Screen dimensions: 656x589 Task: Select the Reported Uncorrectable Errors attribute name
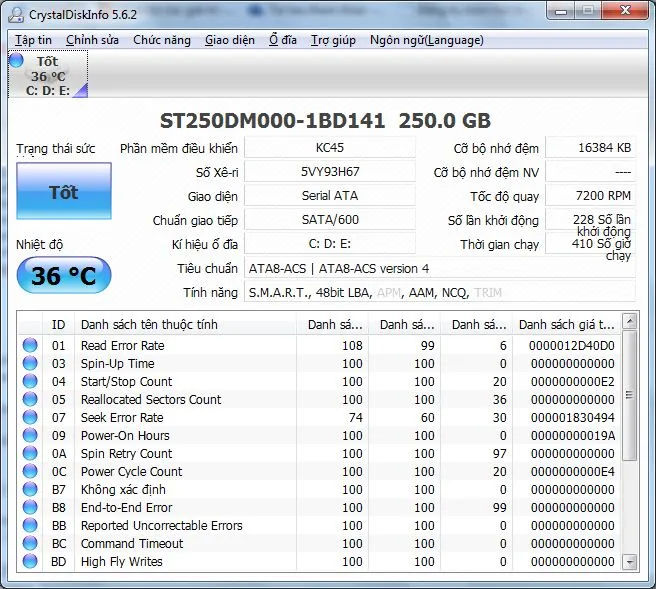pos(161,525)
